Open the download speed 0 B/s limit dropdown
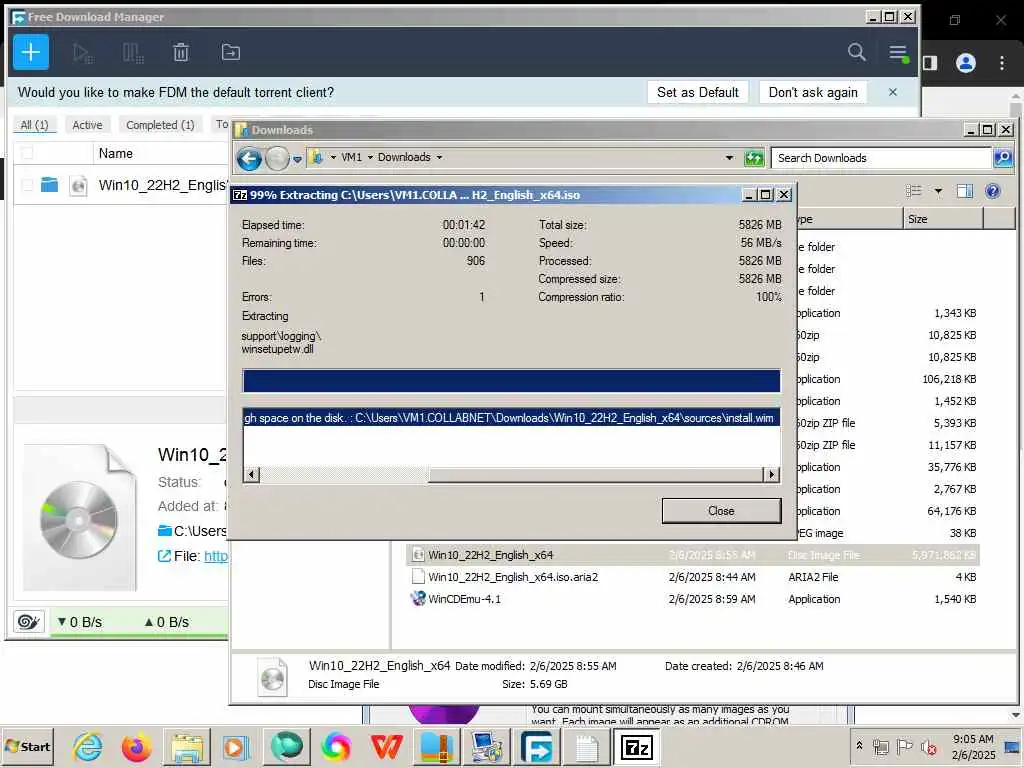This screenshot has height=768, width=1024. pyautogui.click(x=80, y=622)
